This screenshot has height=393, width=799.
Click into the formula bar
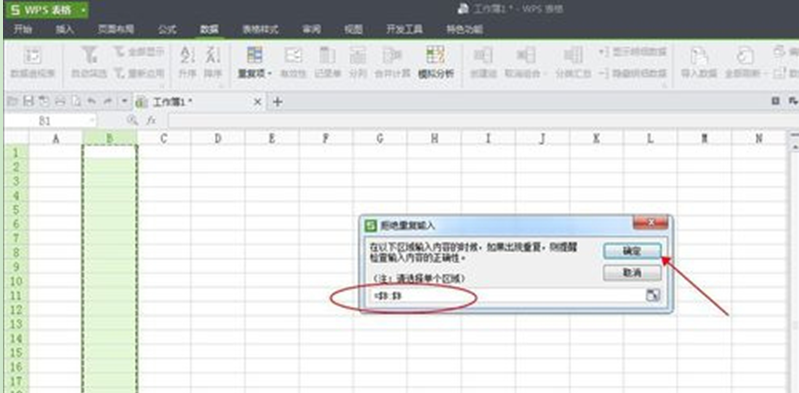tap(483, 120)
